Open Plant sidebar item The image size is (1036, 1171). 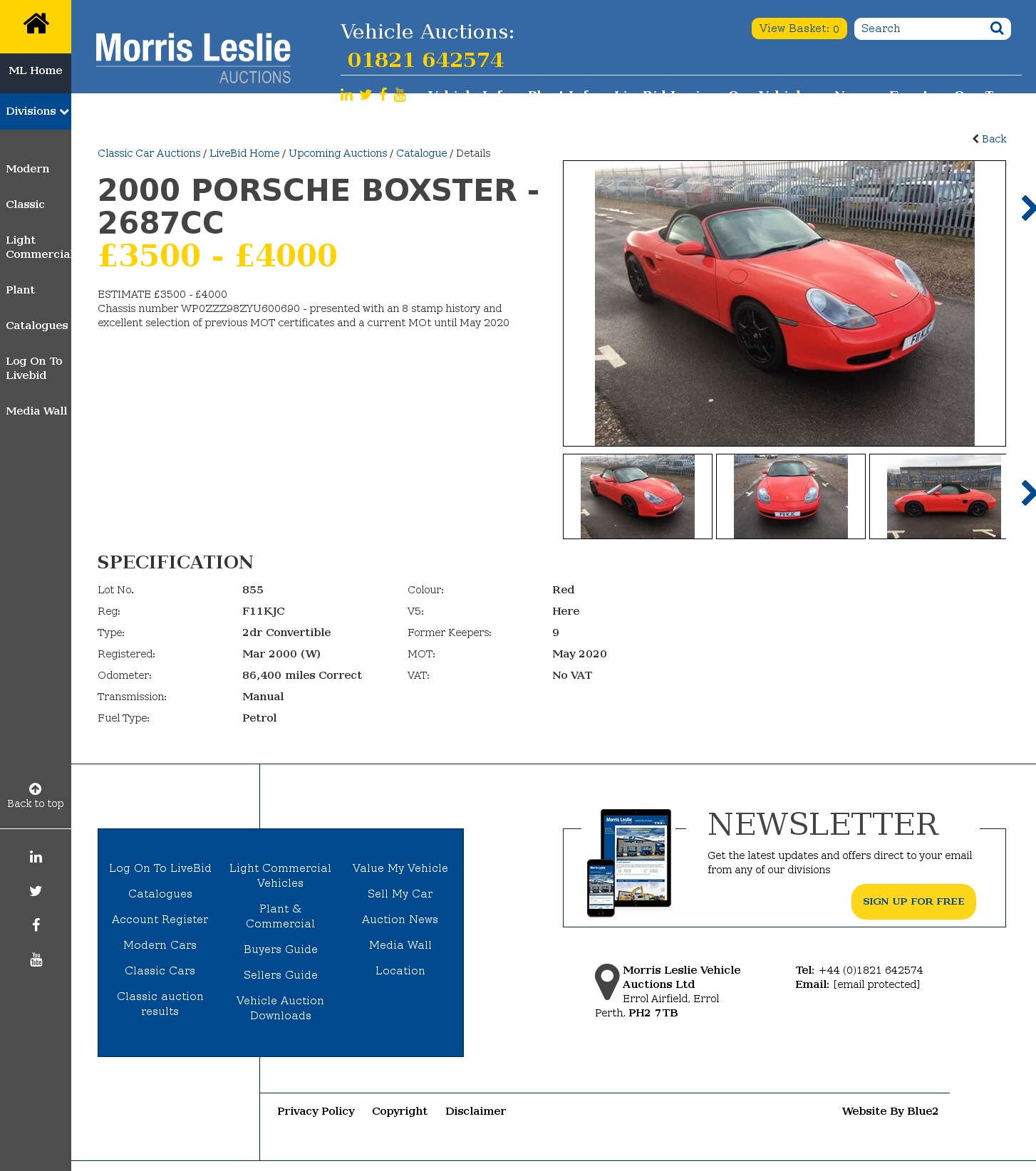[20, 290]
